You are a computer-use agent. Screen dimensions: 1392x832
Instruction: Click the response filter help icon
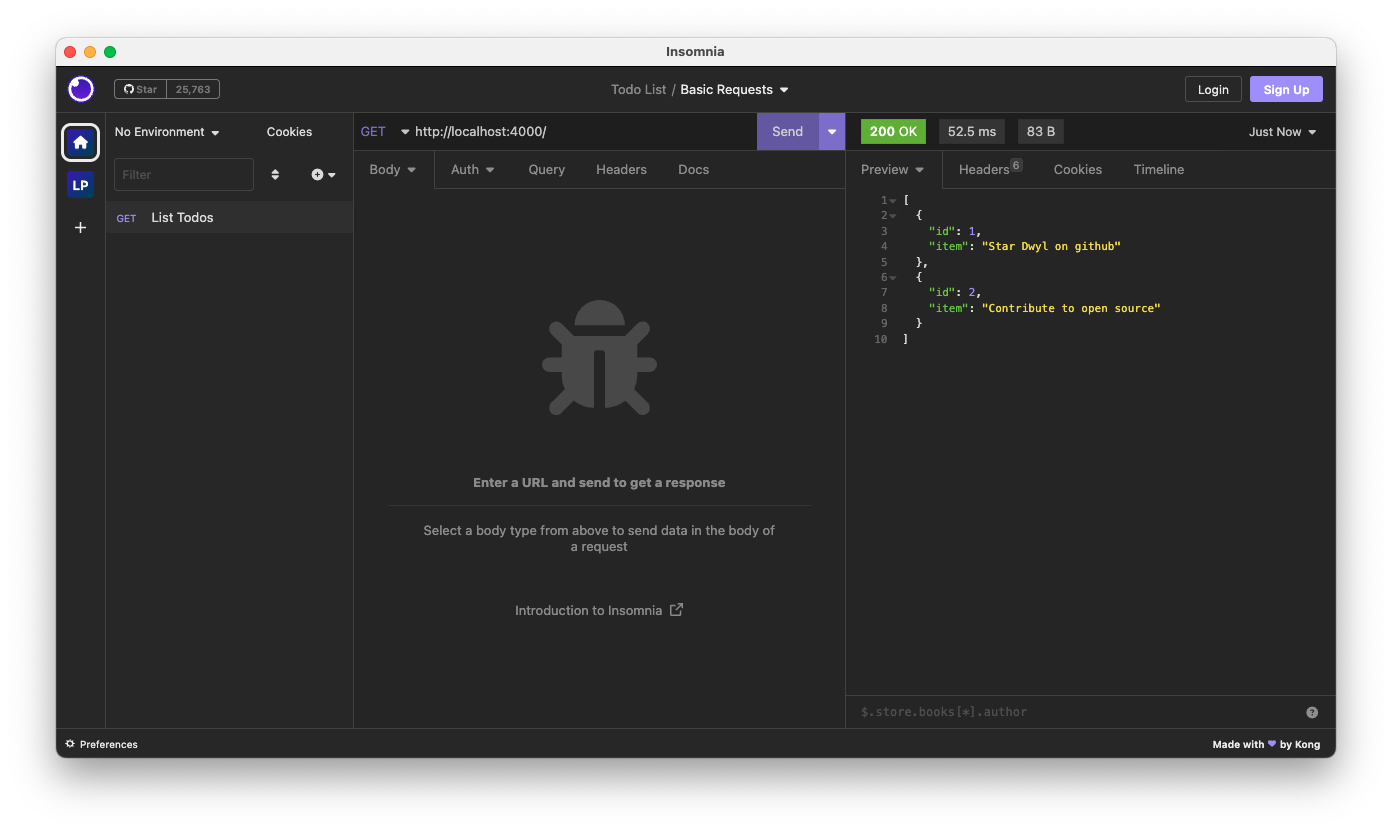click(x=1312, y=712)
